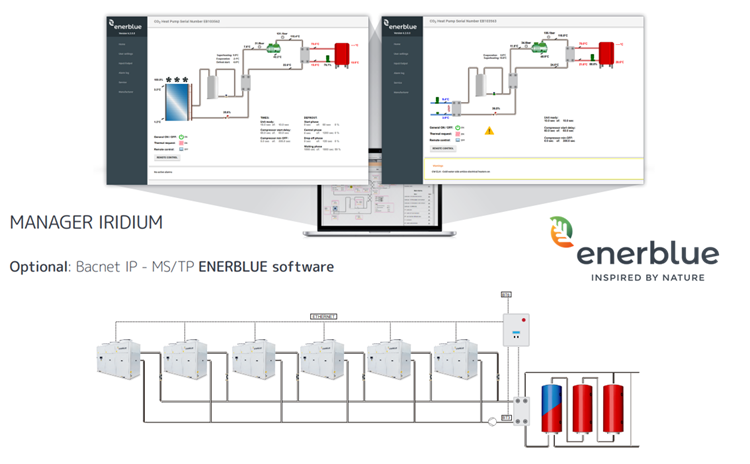Click red hot water tank, right window
750x464 pixels.
click(607, 53)
